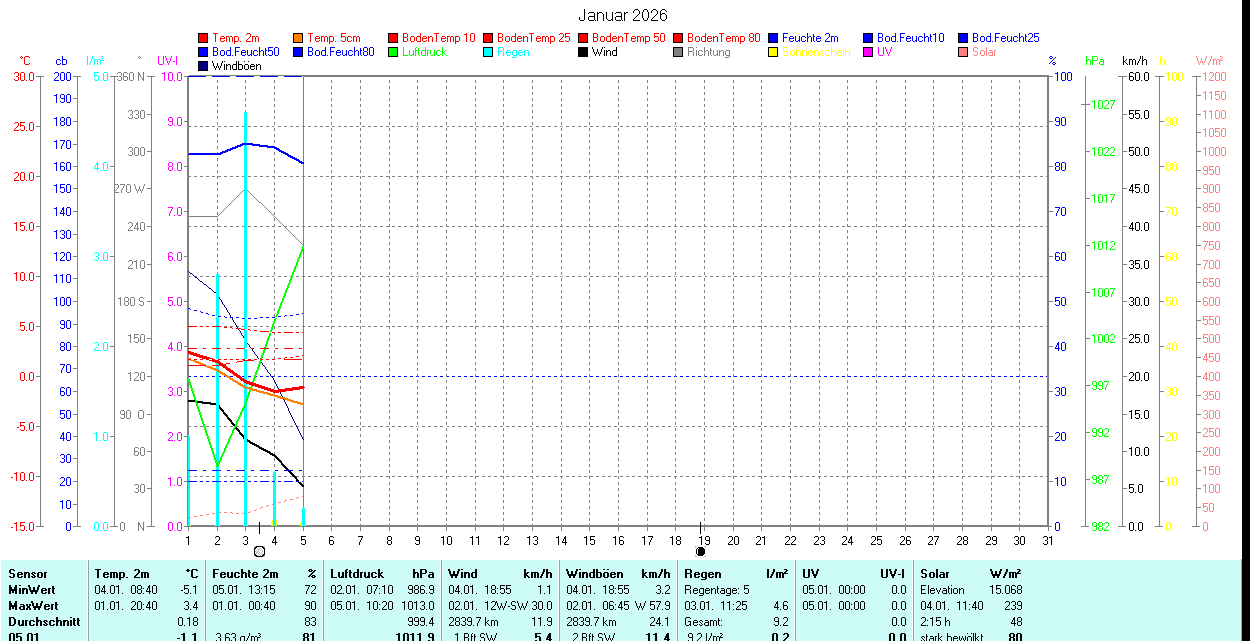Click the hPa axis unit label
Viewport: 1250px width, 641px height.
pyautogui.click(x=1095, y=61)
